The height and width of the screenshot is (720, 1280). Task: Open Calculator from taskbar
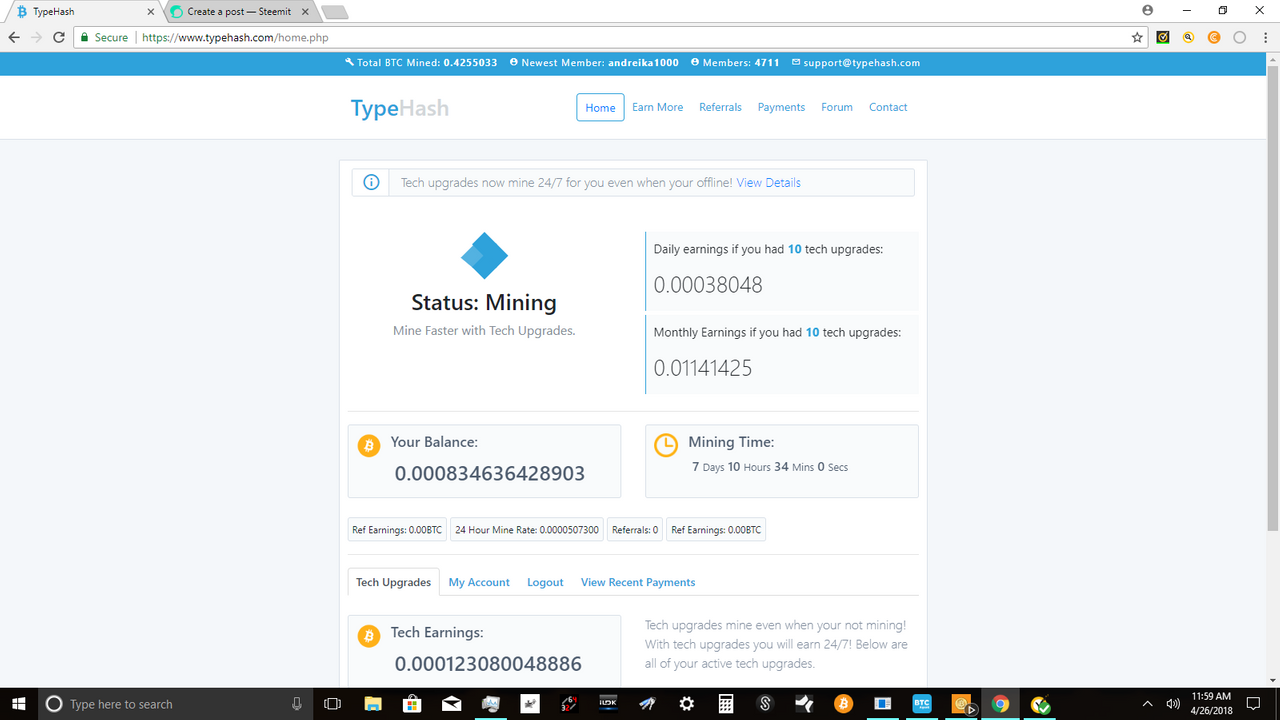click(726, 704)
